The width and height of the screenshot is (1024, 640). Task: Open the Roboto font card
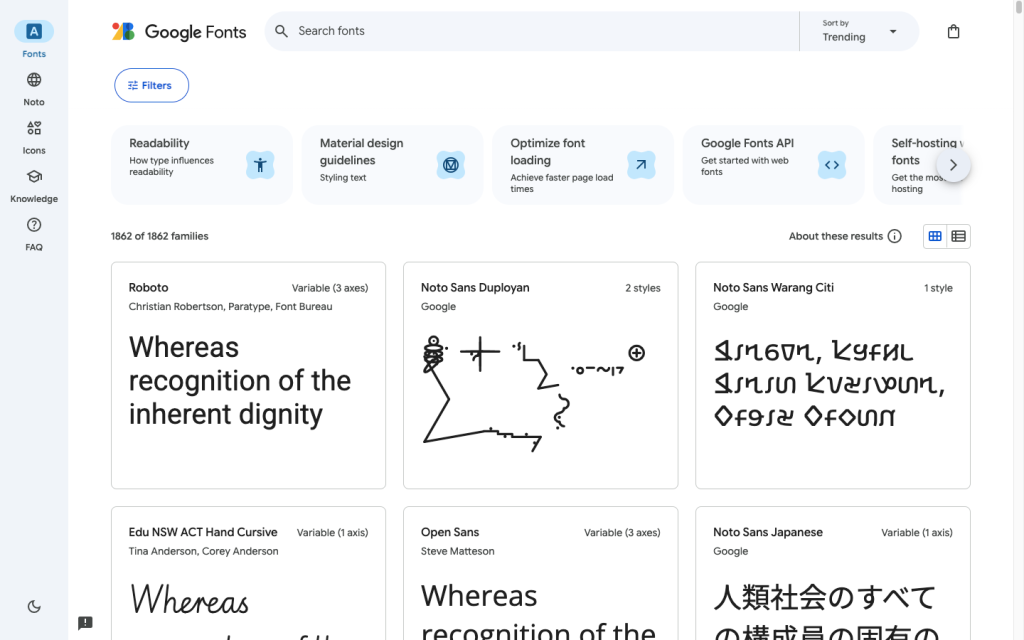pyautogui.click(x=248, y=376)
